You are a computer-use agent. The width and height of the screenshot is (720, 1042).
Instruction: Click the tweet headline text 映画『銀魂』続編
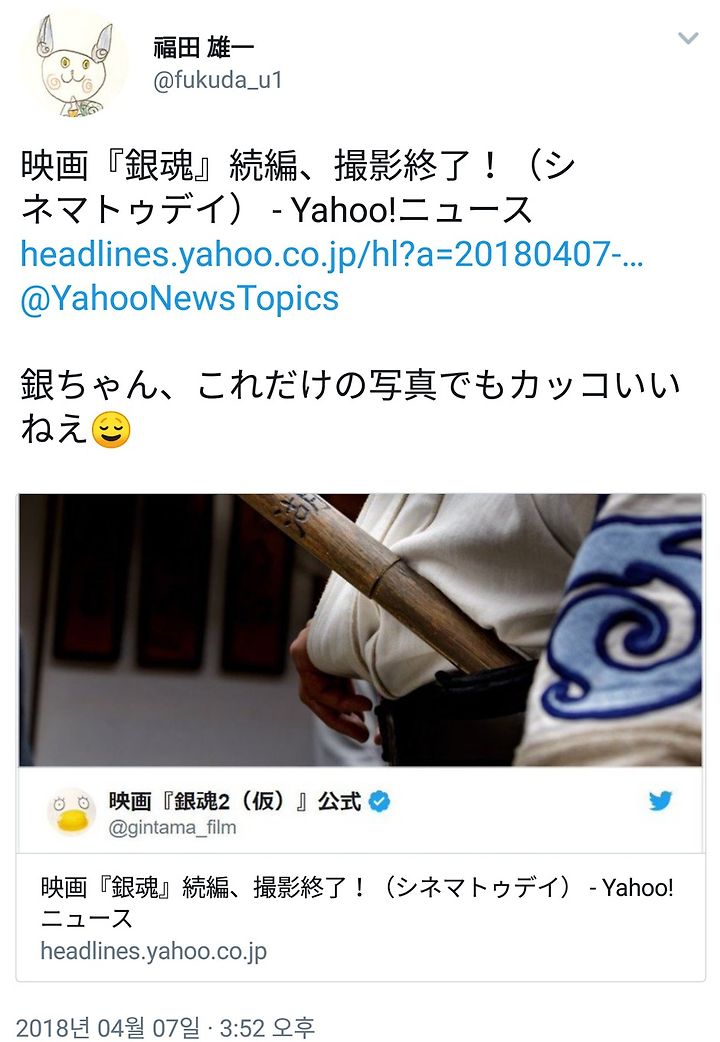pos(159,165)
